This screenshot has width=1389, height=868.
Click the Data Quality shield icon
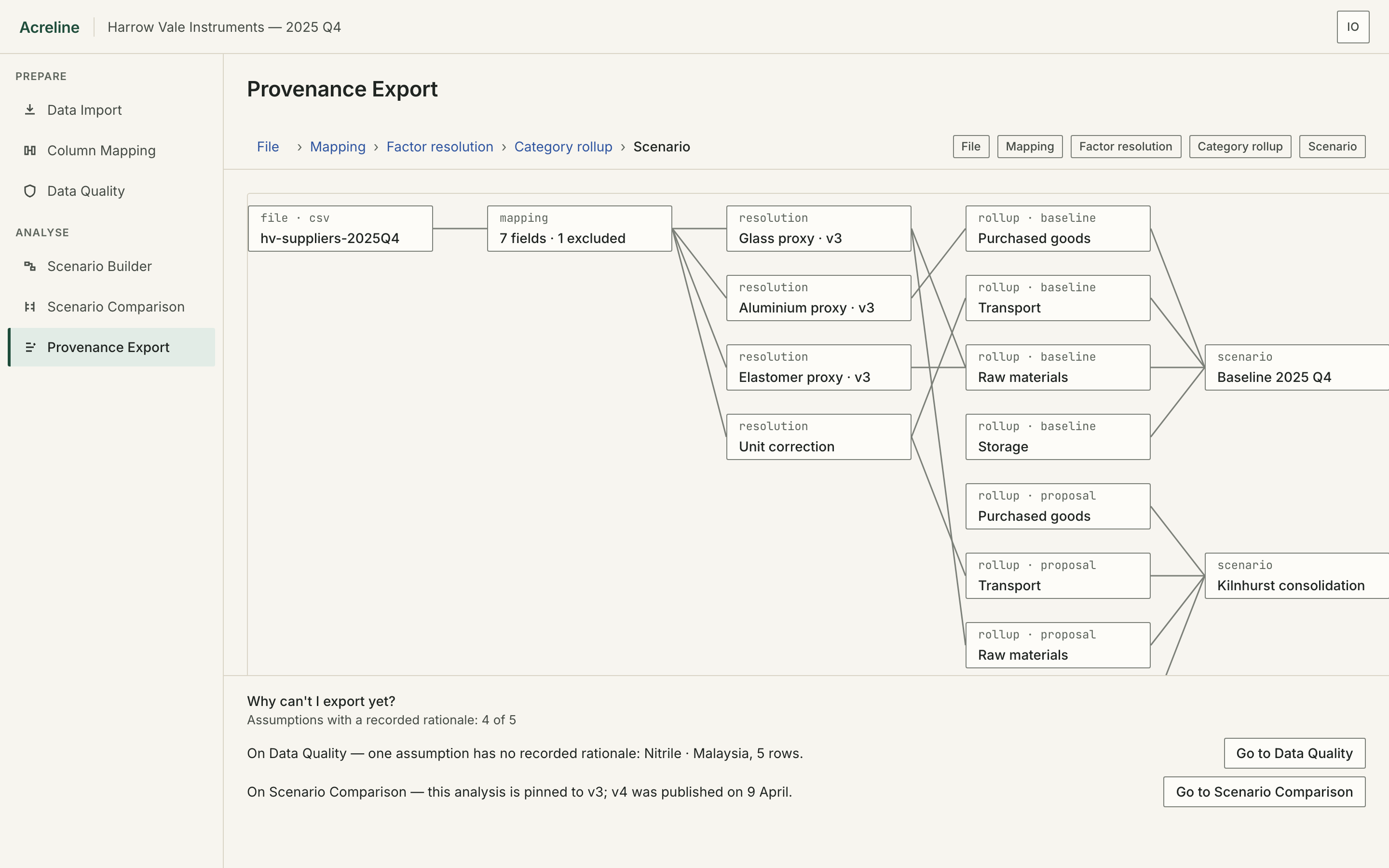pyautogui.click(x=30, y=191)
